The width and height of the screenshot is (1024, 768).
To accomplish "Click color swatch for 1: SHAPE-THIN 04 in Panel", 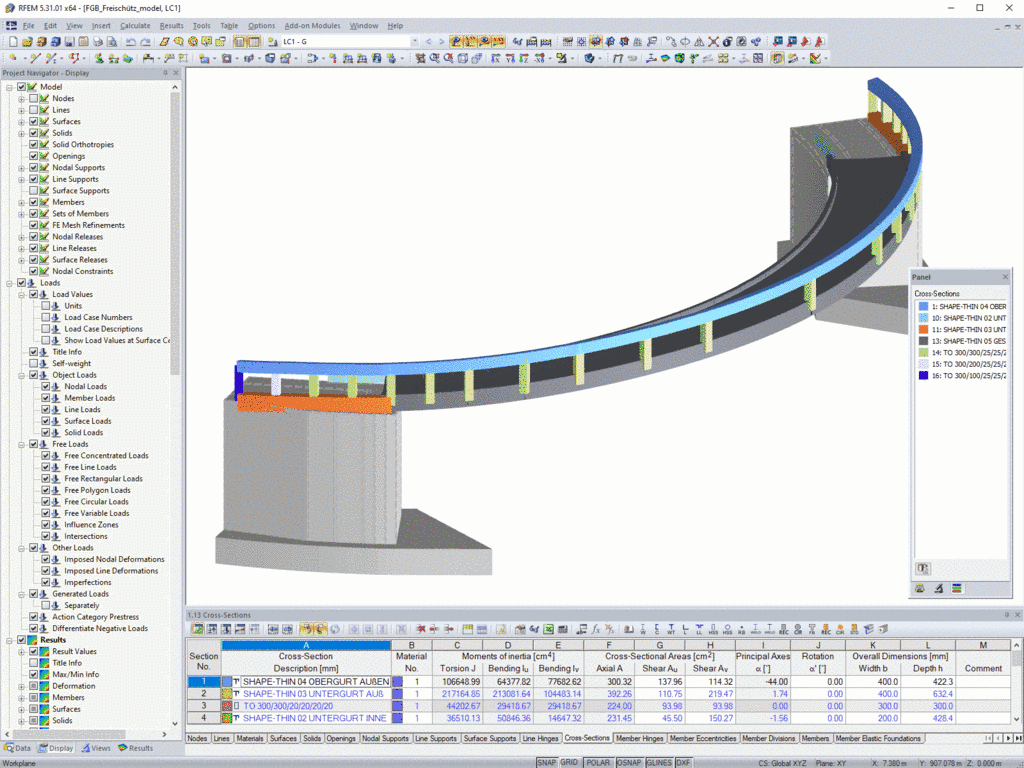I will click(x=923, y=306).
